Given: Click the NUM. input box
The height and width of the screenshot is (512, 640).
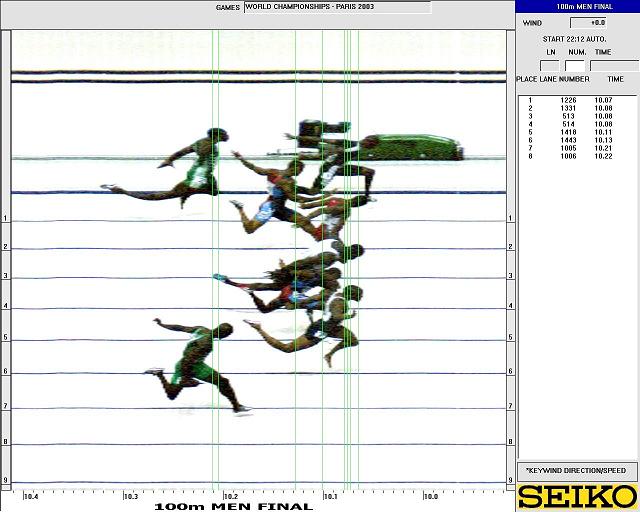Looking at the screenshot, I should (x=575, y=66).
